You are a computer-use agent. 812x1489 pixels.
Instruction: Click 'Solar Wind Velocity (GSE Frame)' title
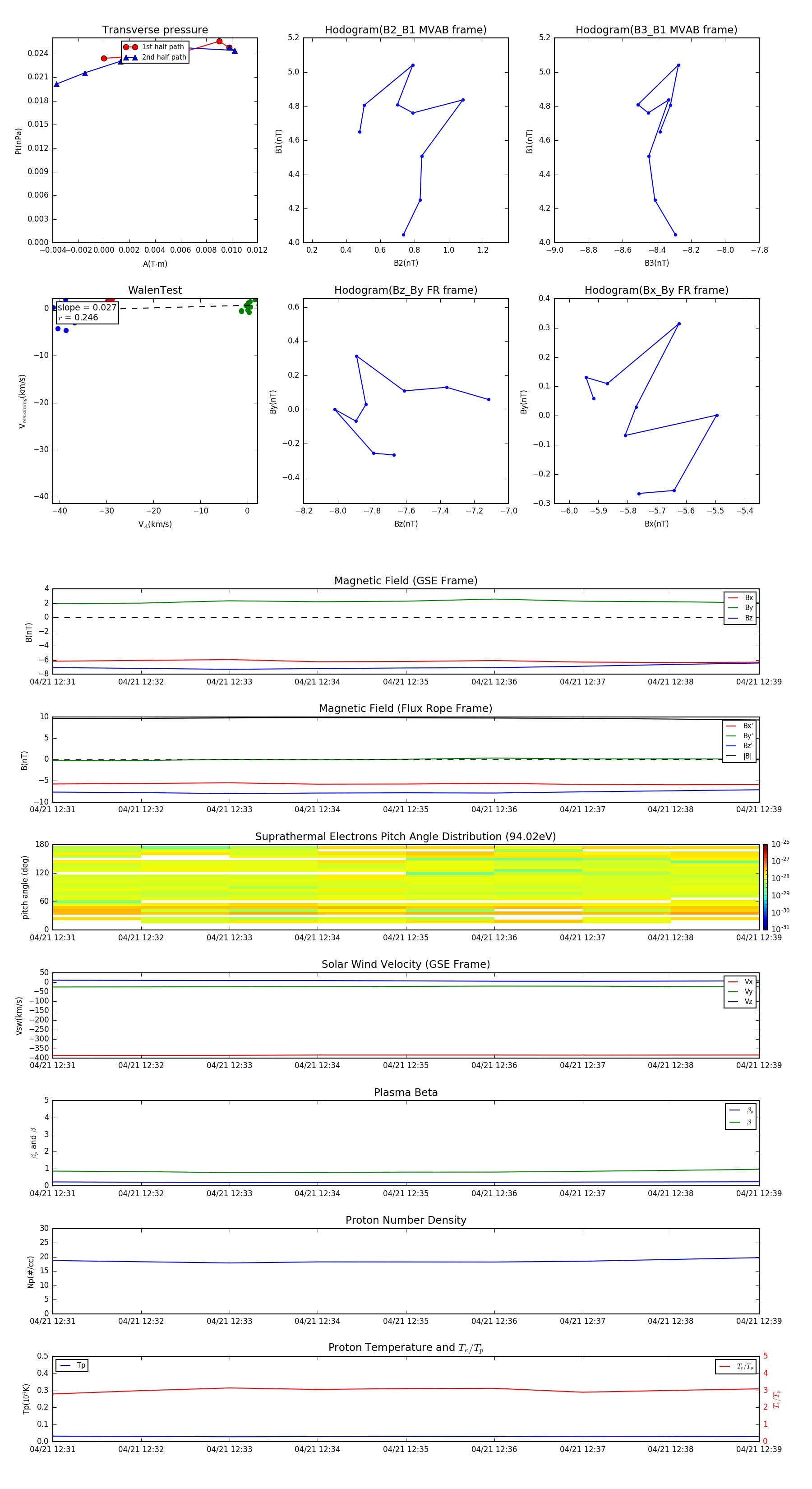(x=406, y=965)
